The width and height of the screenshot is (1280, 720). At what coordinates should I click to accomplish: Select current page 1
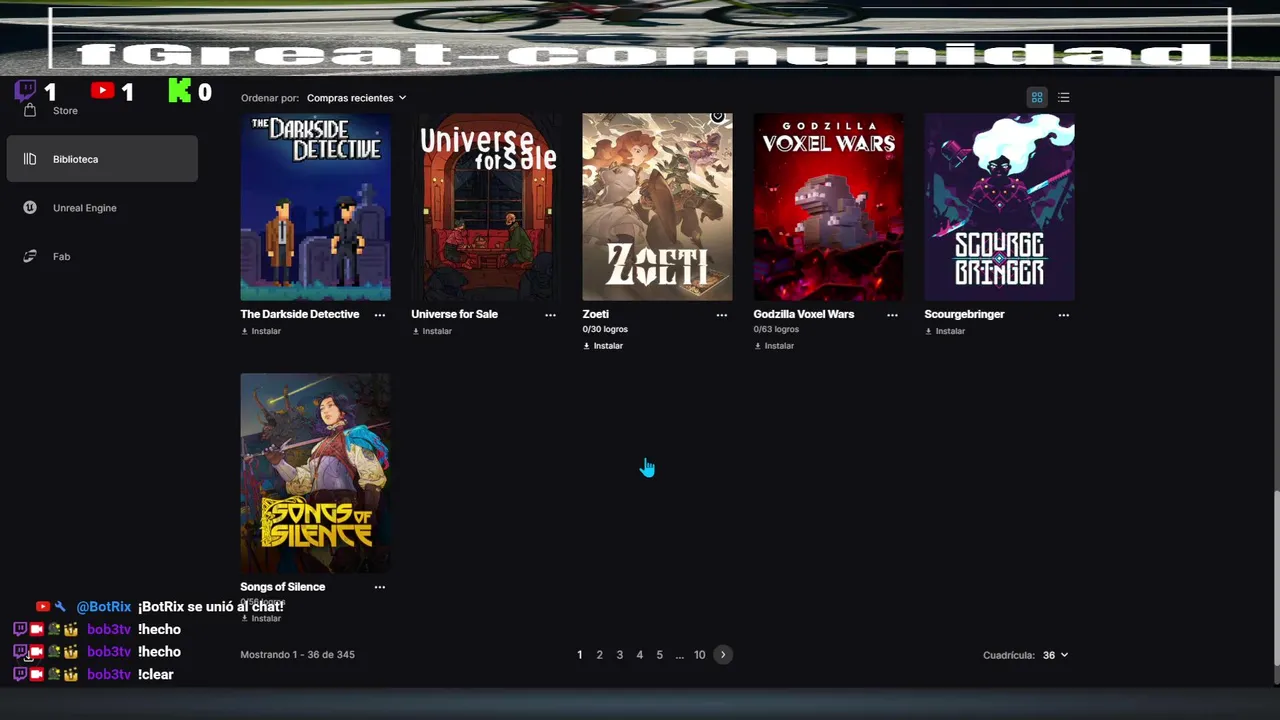click(580, 655)
